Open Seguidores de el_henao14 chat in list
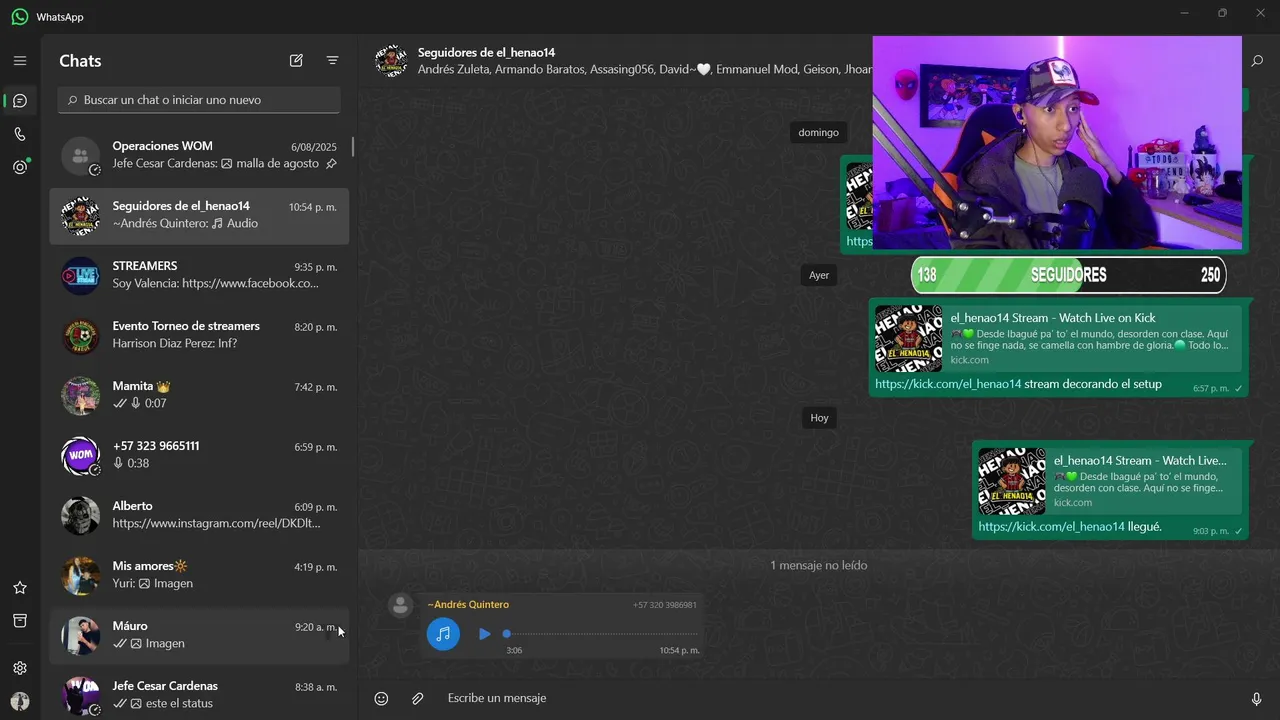This screenshot has height=720, width=1280. pyautogui.click(x=199, y=215)
